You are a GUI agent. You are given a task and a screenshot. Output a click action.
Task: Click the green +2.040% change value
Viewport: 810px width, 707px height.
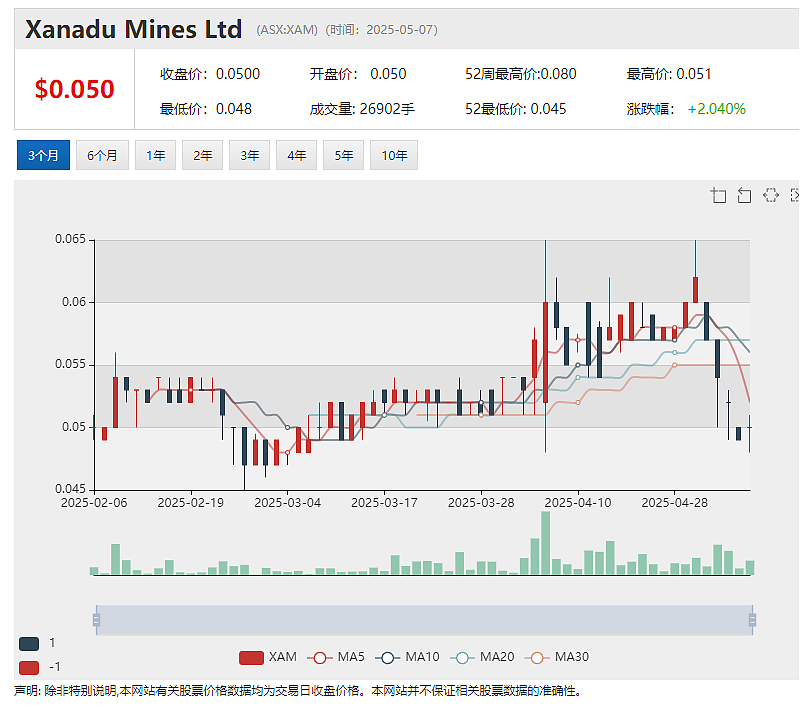716,109
